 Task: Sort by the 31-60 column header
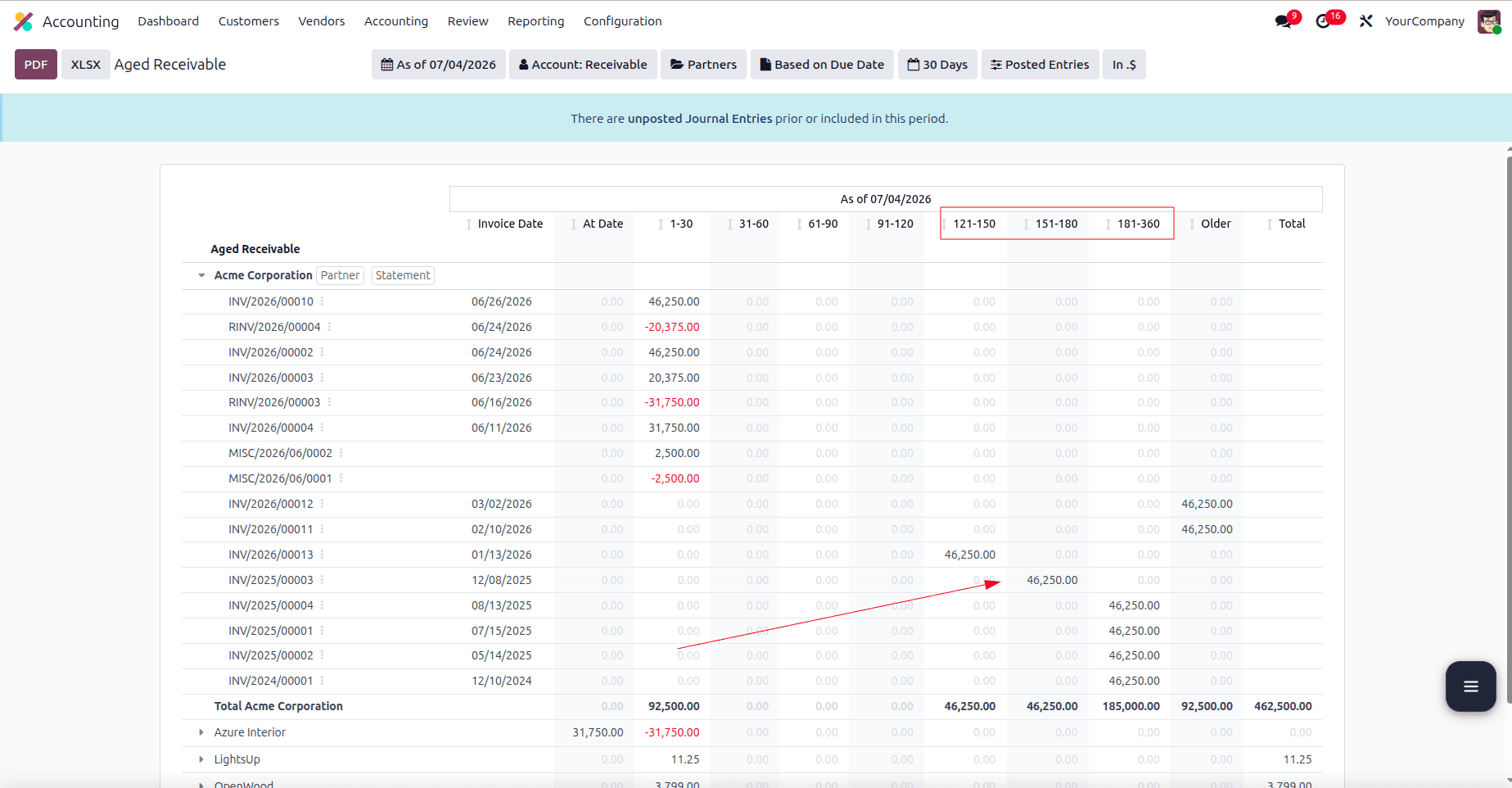[x=748, y=224]
